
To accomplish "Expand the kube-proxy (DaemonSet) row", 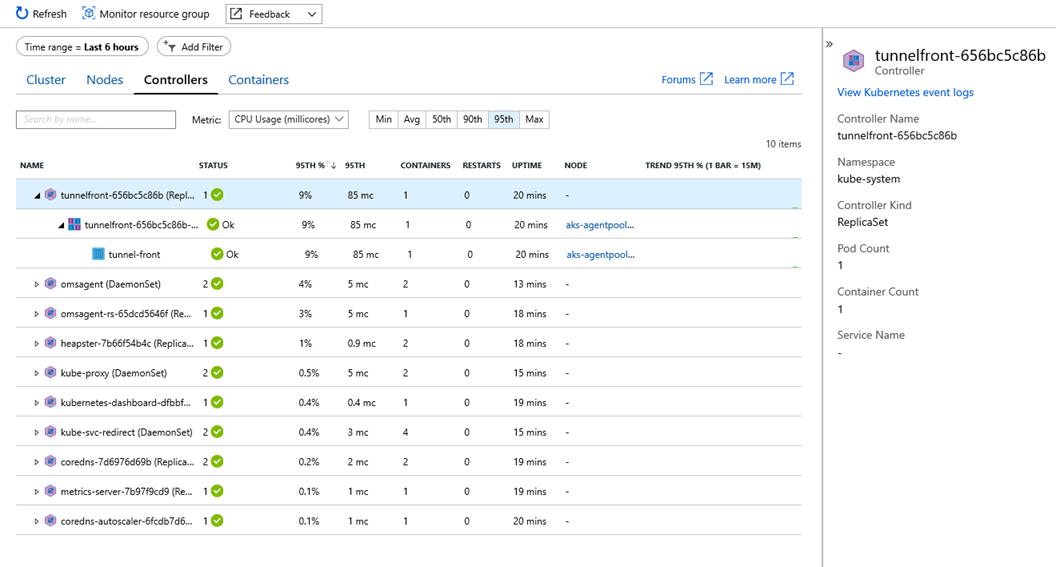I will [36, 373].
